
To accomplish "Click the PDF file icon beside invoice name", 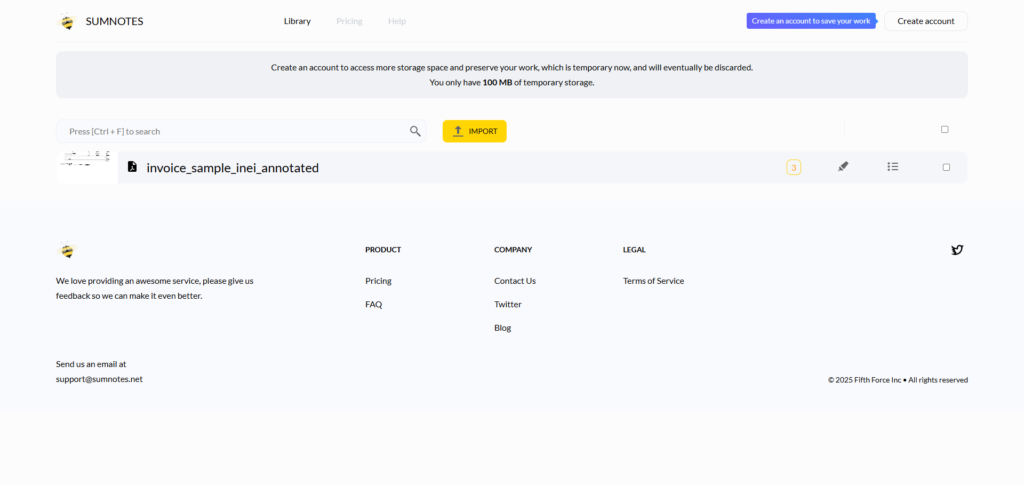I will (x=132, y=167).
